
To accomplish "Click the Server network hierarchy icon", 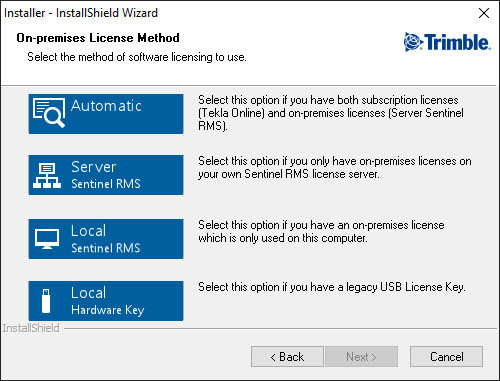I will 47,175.
